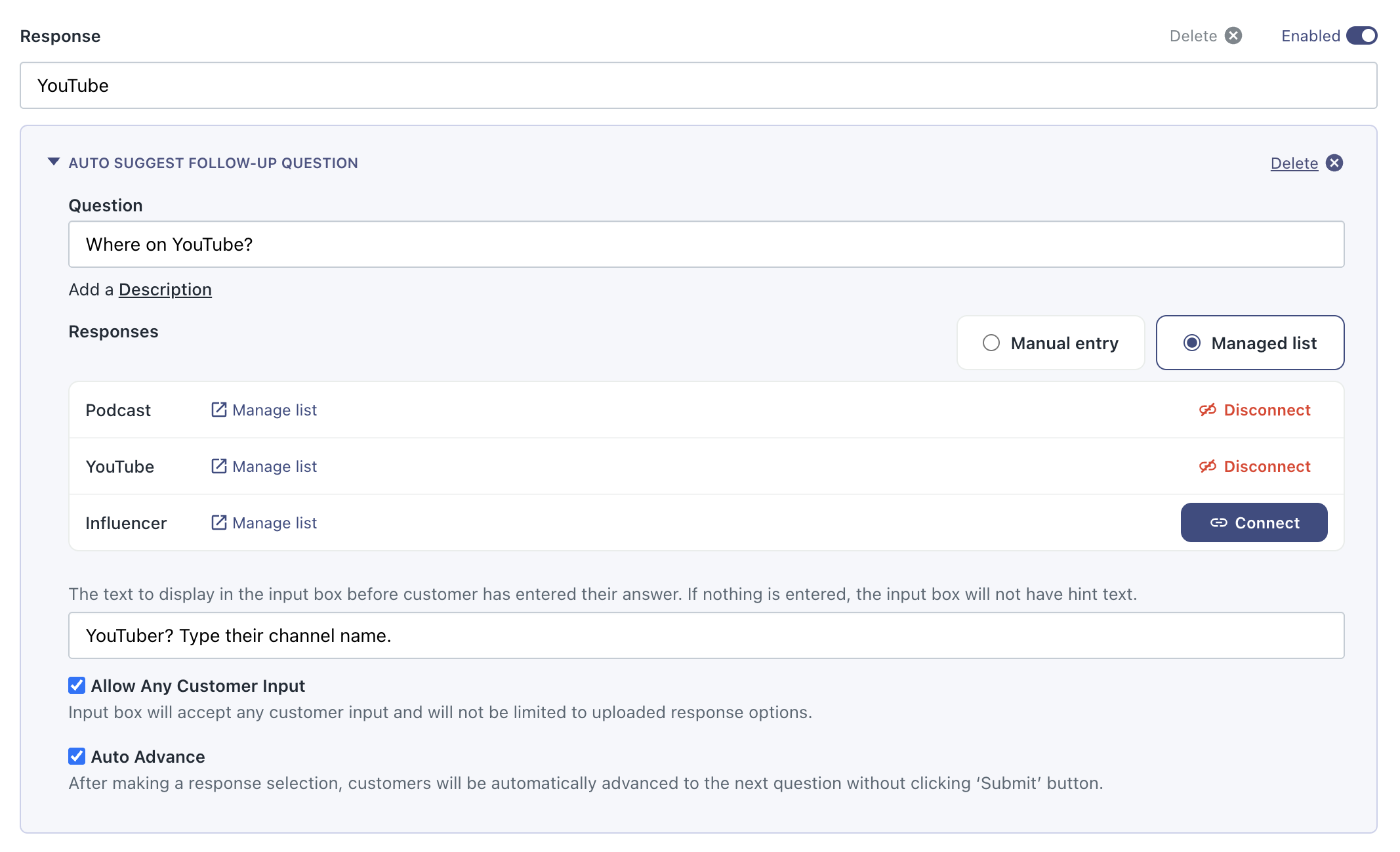Uncheck the Auto Advance checkbox
Screen dimensions: 1400x852
click(77, 756)
